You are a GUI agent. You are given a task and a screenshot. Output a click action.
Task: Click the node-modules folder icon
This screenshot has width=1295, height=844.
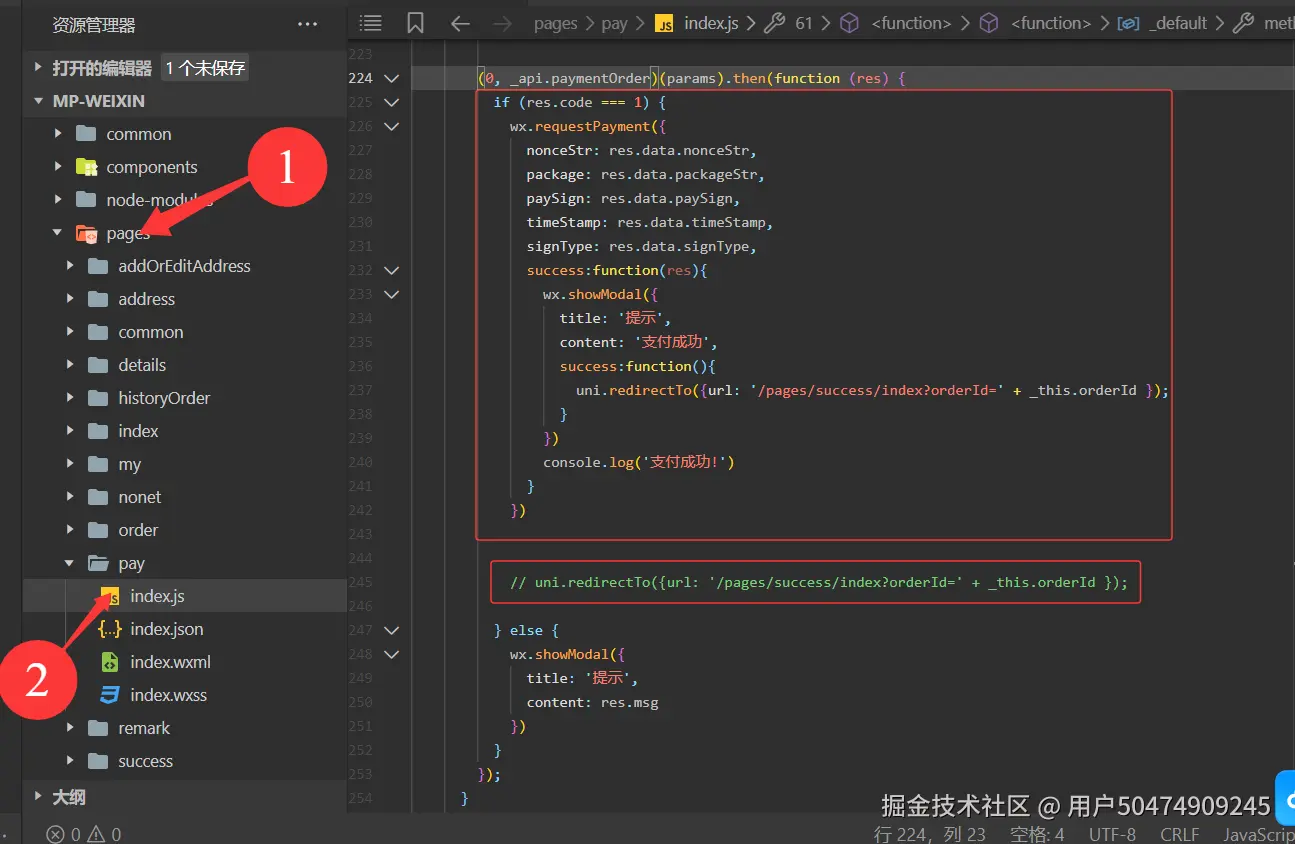tap(87, 200)
